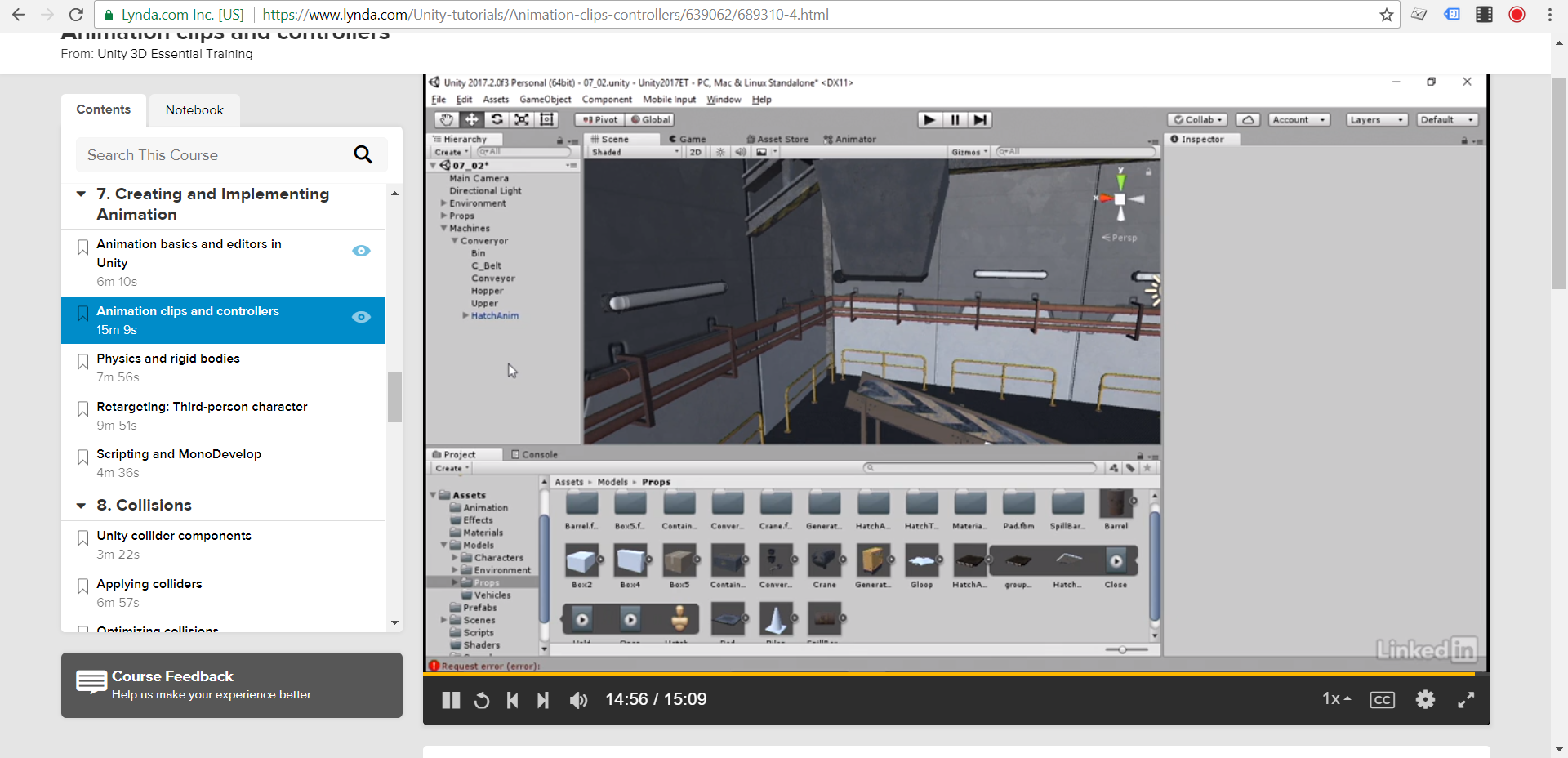Open the Unity 3D Essential Training course link
Viewport: 1568px width, 758px height.
point(175,54)
